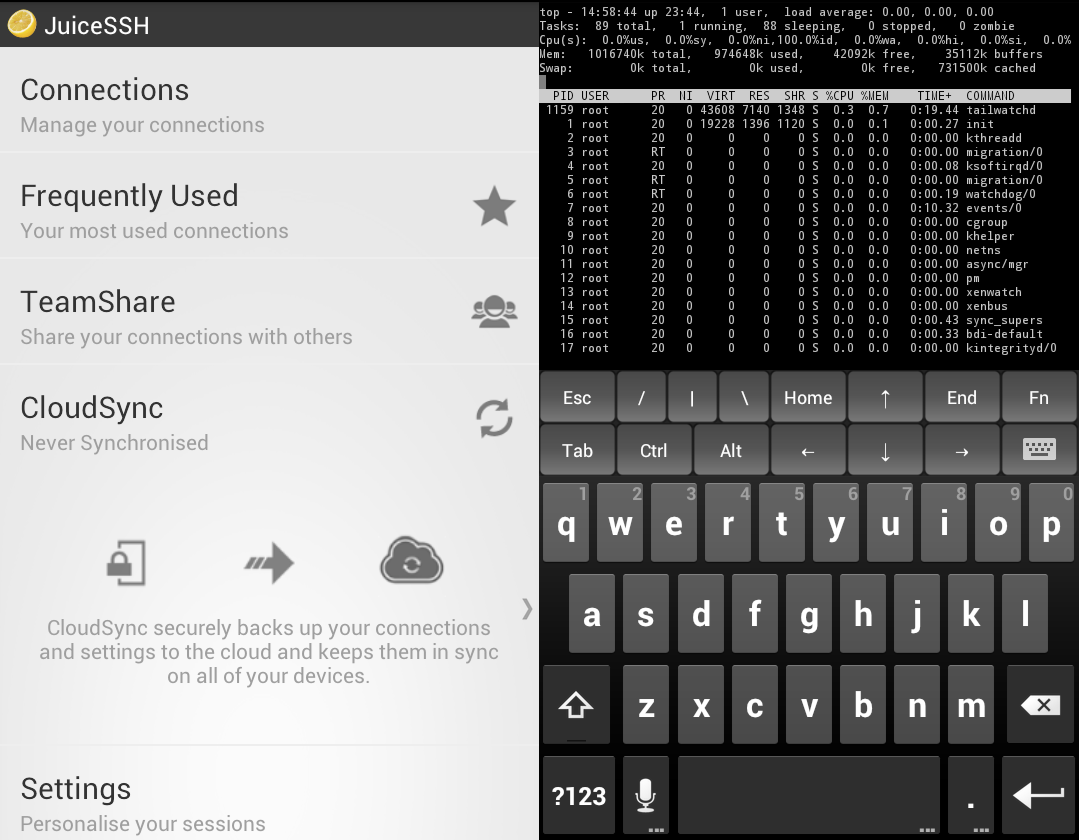Toggle the Shift key
1079x840 pixels.
(578, 704)
